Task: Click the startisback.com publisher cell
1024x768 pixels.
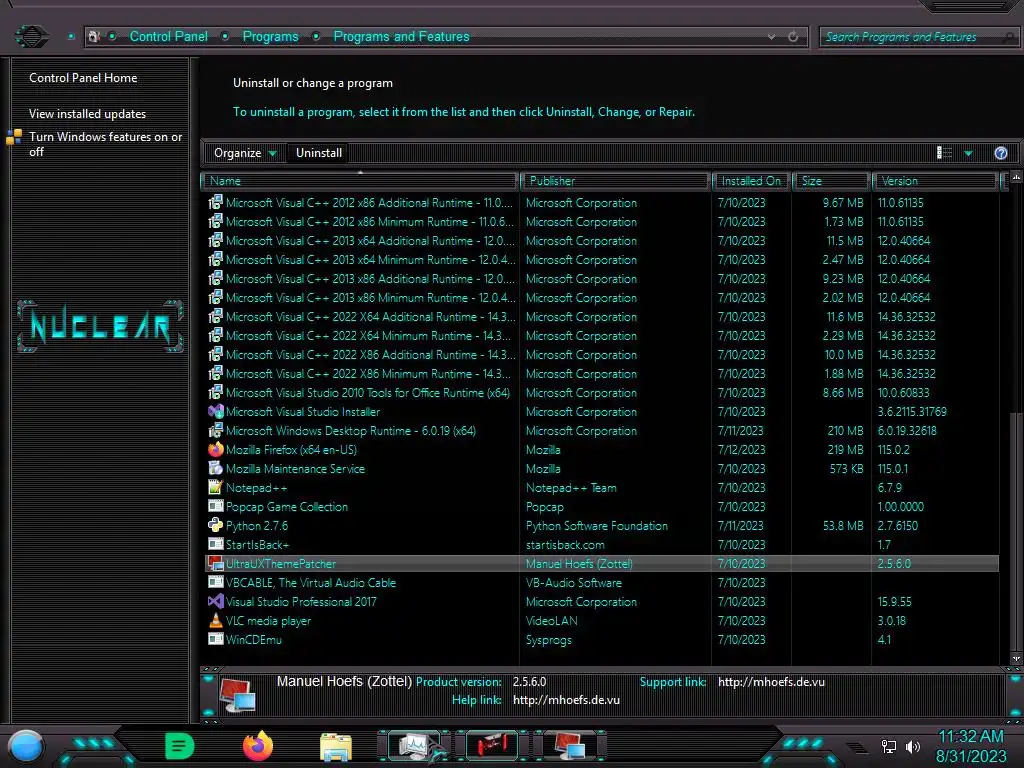Action: (x=565, y=545)
